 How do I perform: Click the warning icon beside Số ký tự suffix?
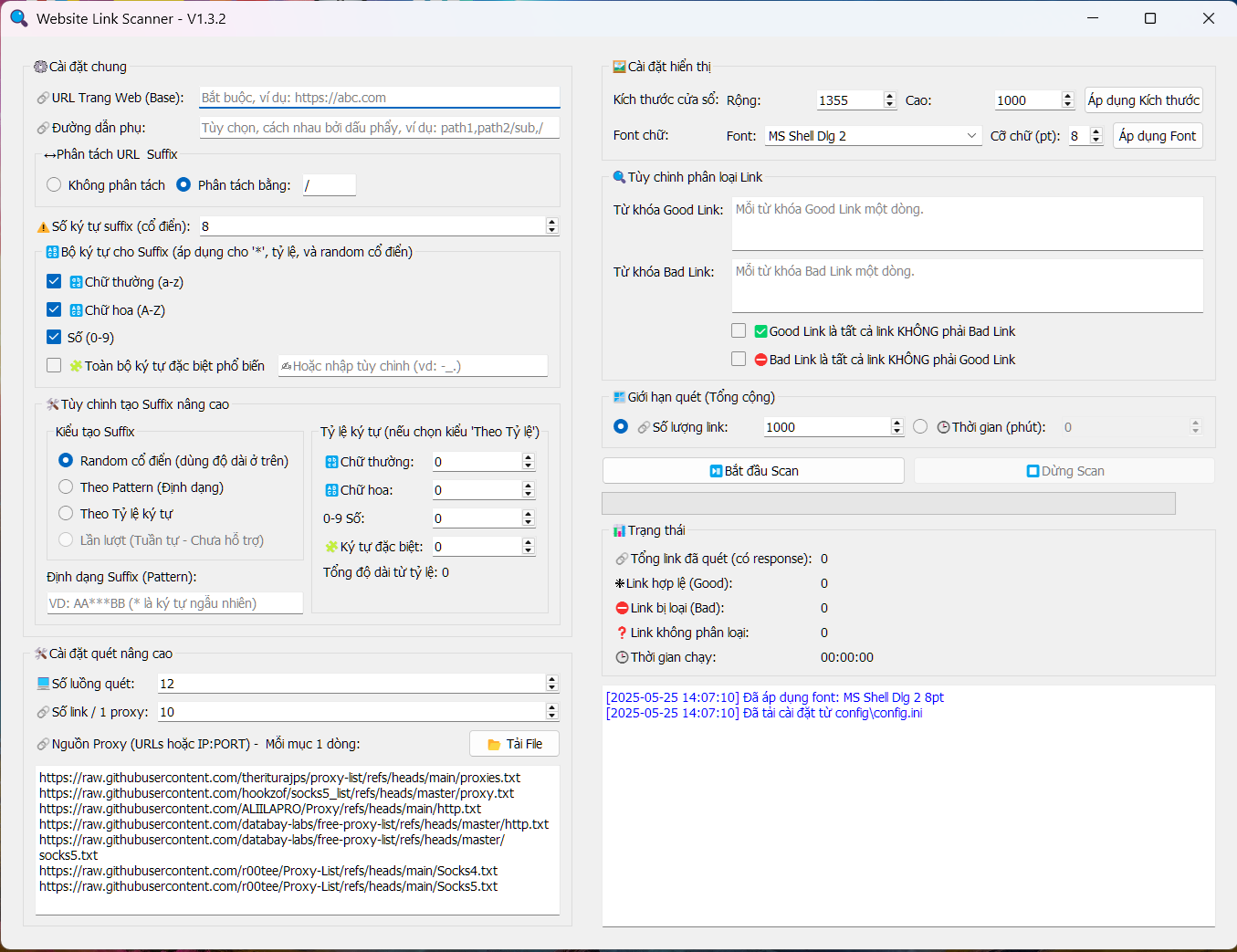pos(43,226)
